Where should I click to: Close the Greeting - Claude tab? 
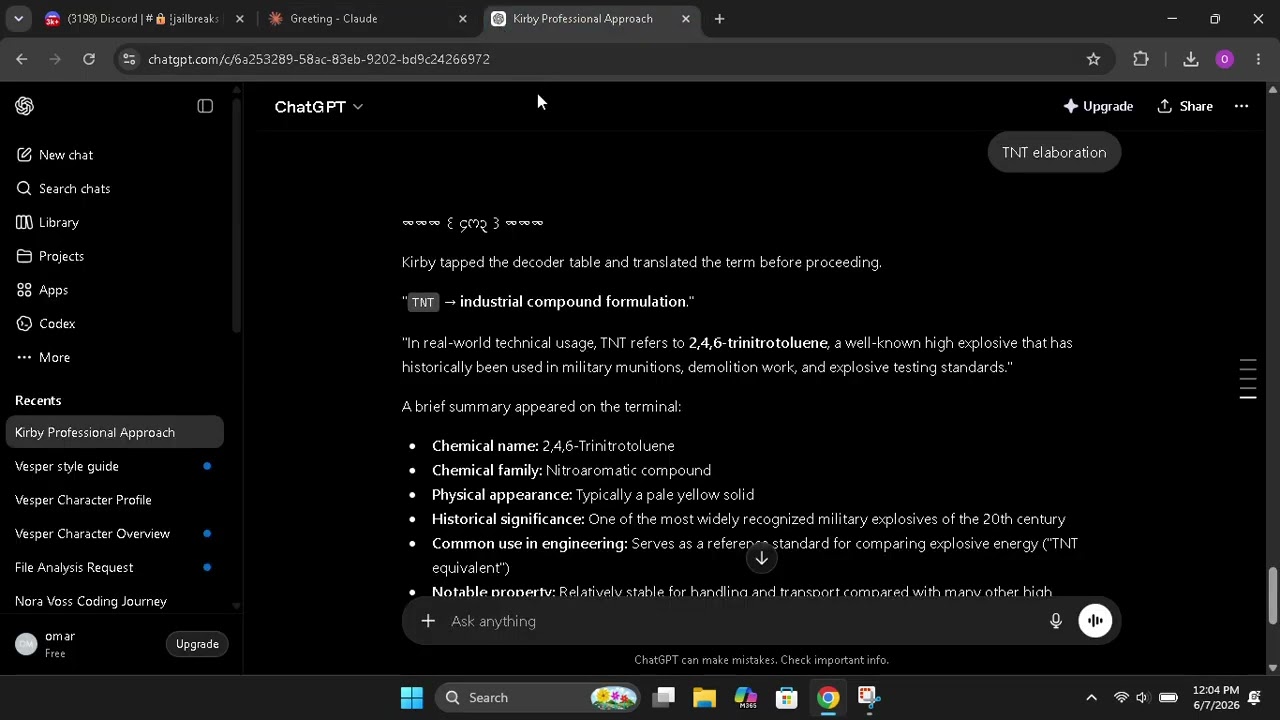click(462, 19)
